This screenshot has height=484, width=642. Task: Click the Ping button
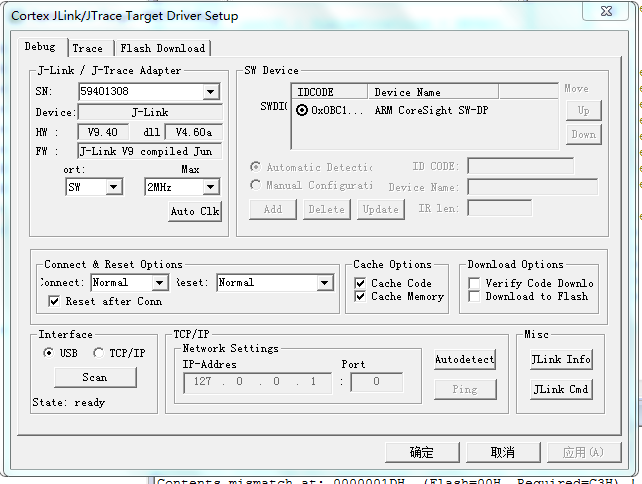coord(465,389)
